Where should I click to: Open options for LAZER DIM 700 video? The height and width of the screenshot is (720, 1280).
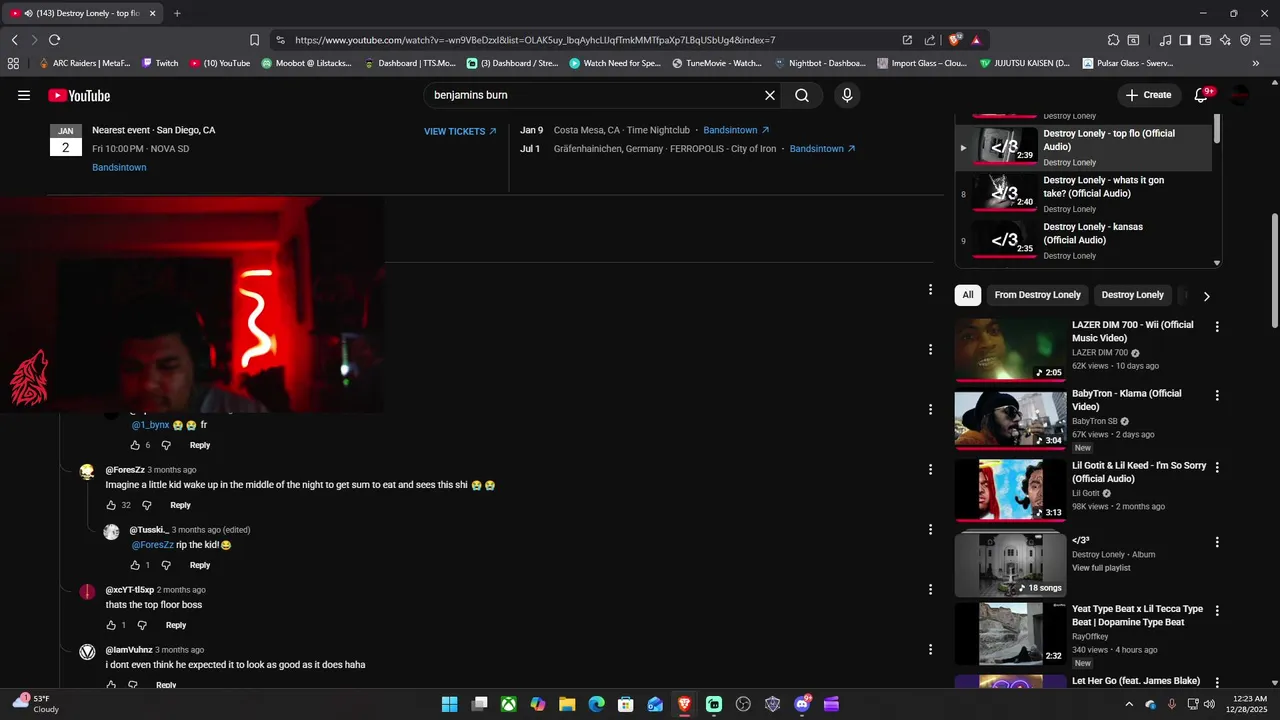coord(1217,327)
